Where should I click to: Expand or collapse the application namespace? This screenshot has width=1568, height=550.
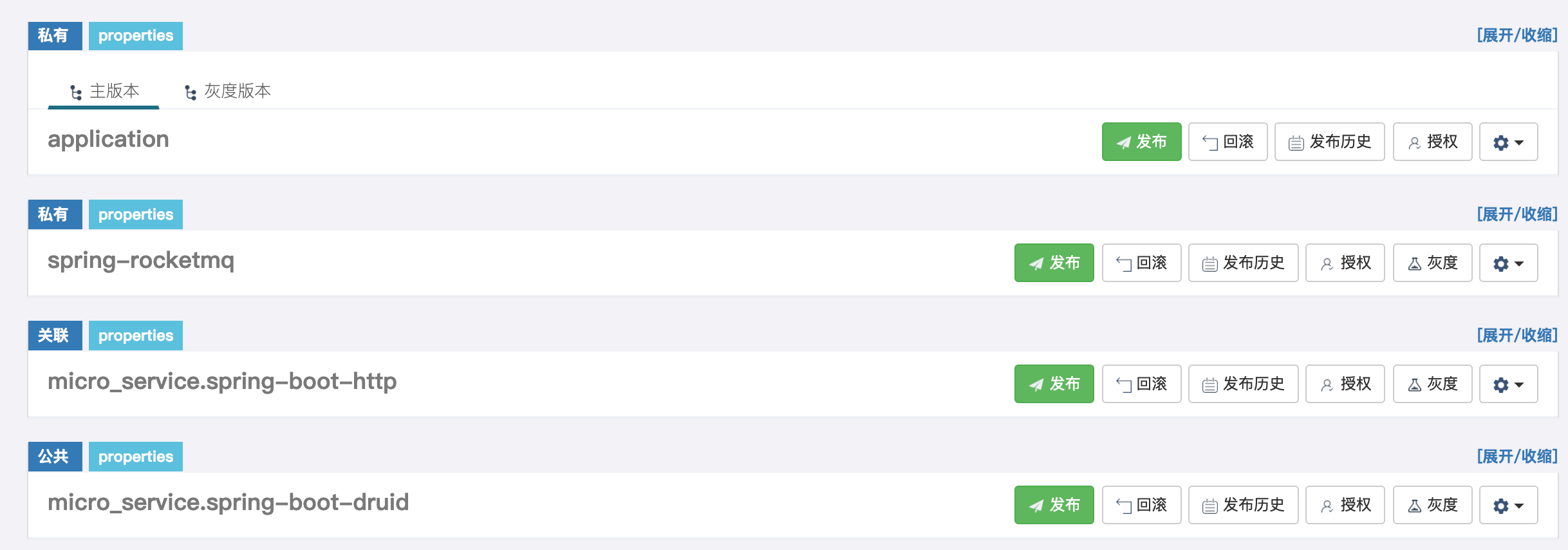pos(1517,35)
